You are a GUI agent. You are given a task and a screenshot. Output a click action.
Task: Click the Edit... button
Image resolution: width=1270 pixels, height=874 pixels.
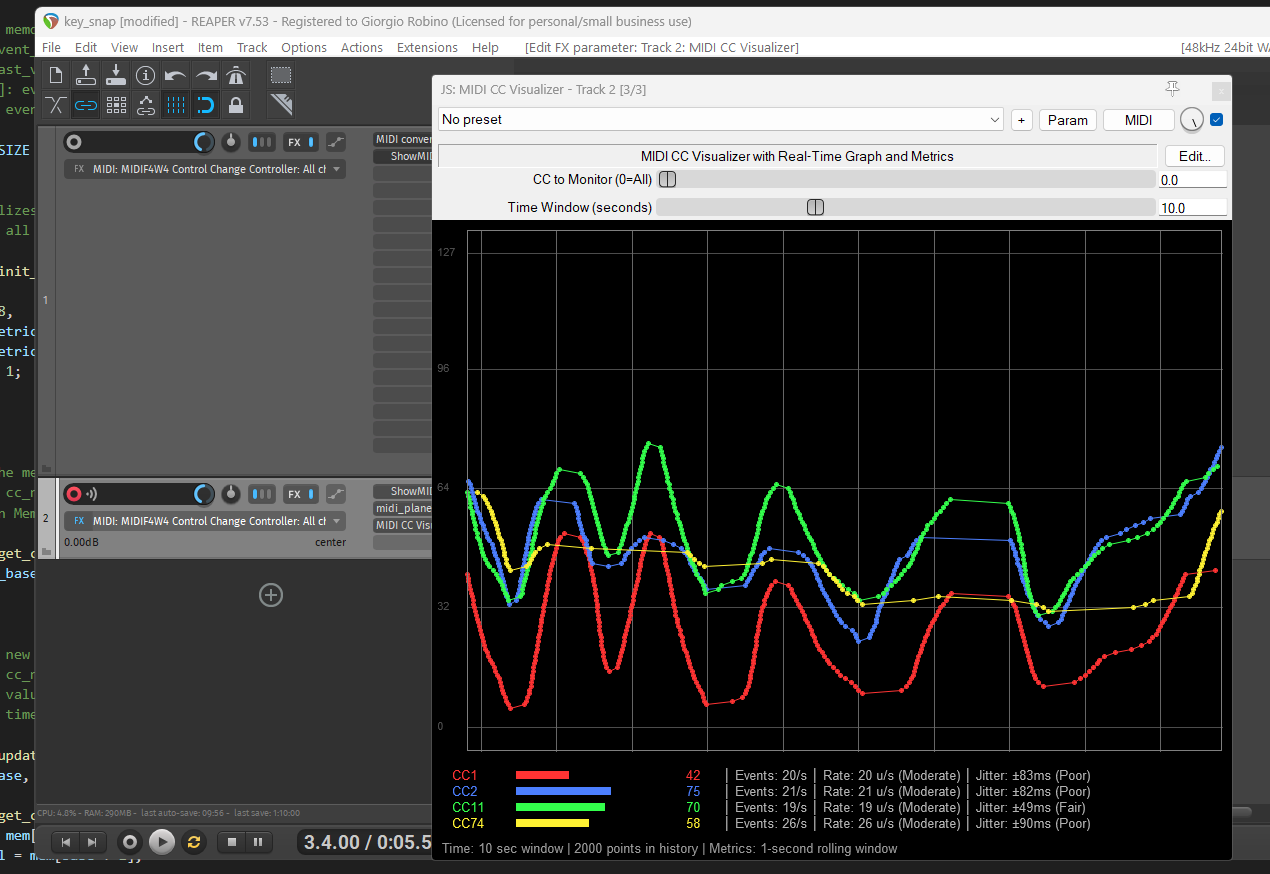coord(1194,156)
